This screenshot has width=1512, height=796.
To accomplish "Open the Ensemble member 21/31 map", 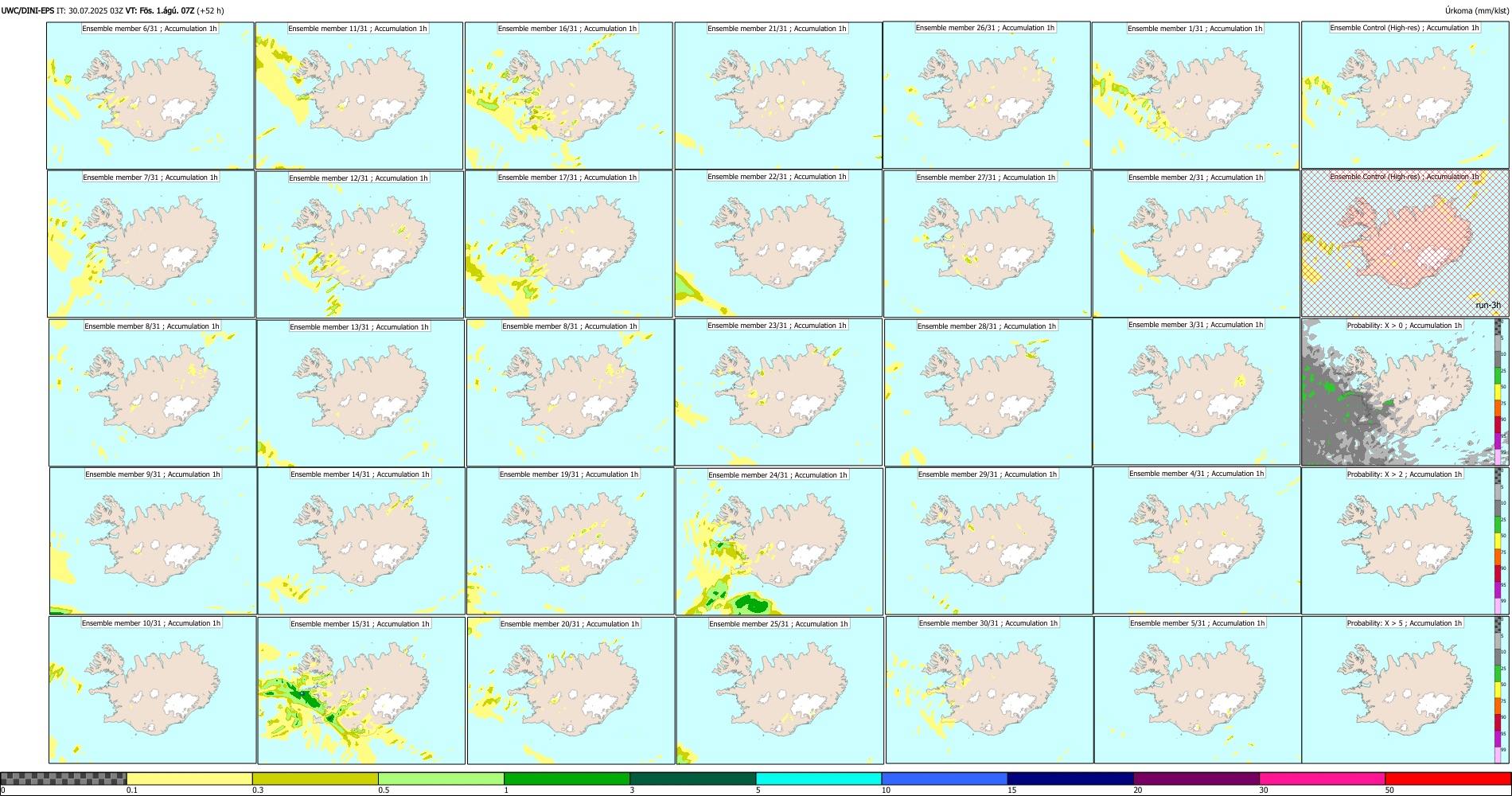I will 778,96.
